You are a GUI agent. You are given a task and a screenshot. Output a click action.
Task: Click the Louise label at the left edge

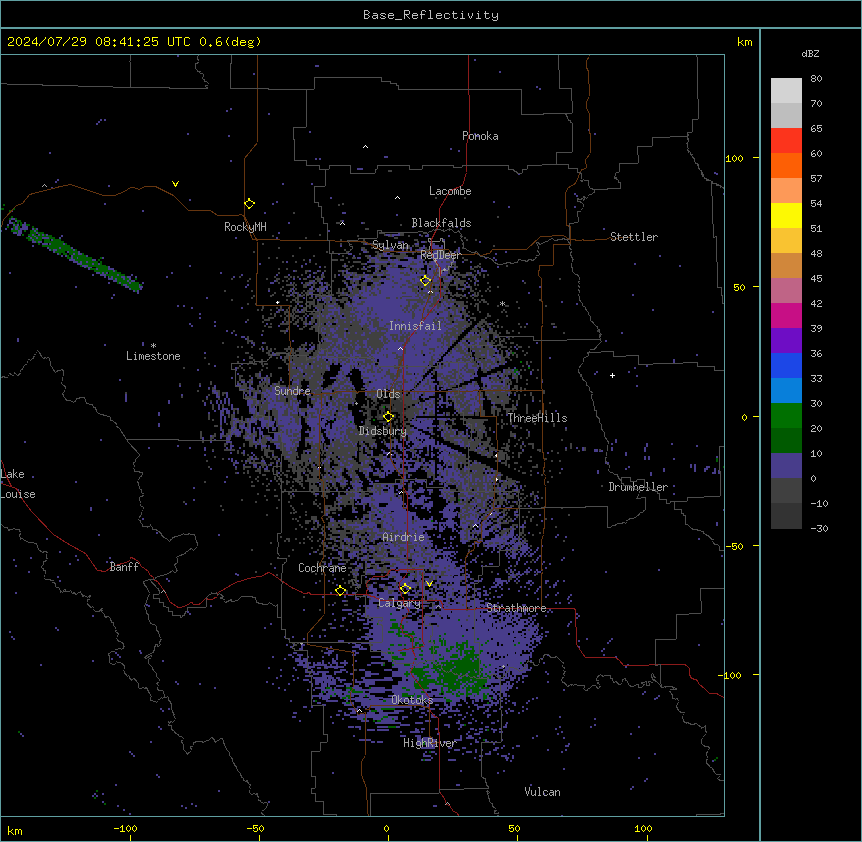click(x=18, y=494)
